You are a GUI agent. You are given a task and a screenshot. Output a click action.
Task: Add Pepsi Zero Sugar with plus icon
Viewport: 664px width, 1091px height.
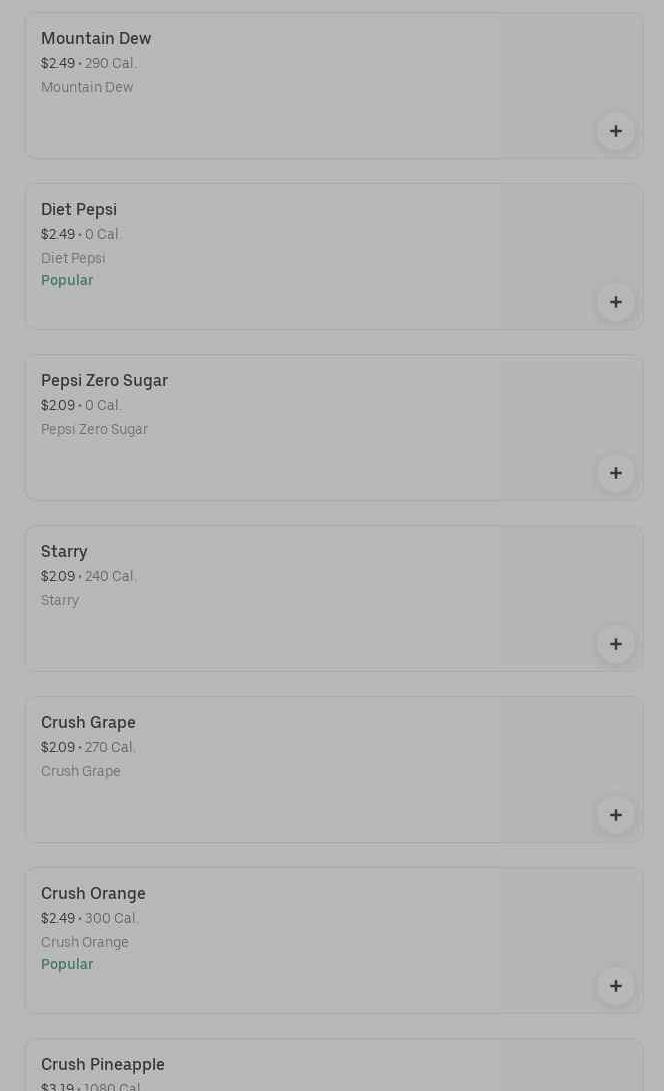click(x=616, y=473)
